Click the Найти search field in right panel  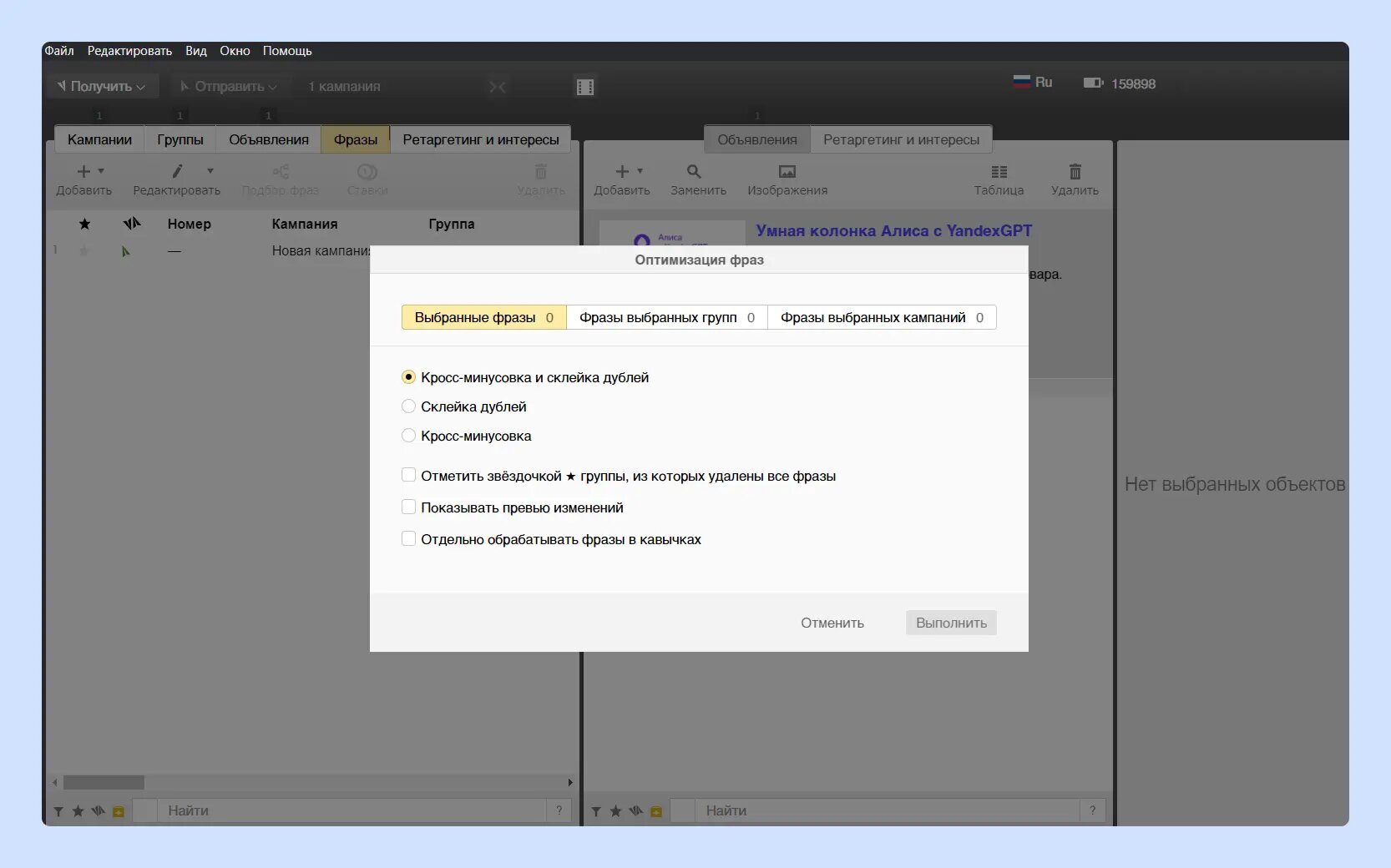(x=888, y=810)
